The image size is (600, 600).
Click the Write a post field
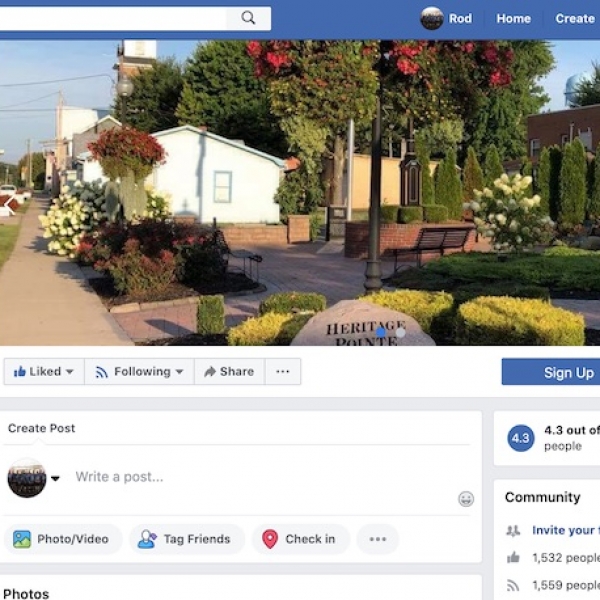[264, 477]
